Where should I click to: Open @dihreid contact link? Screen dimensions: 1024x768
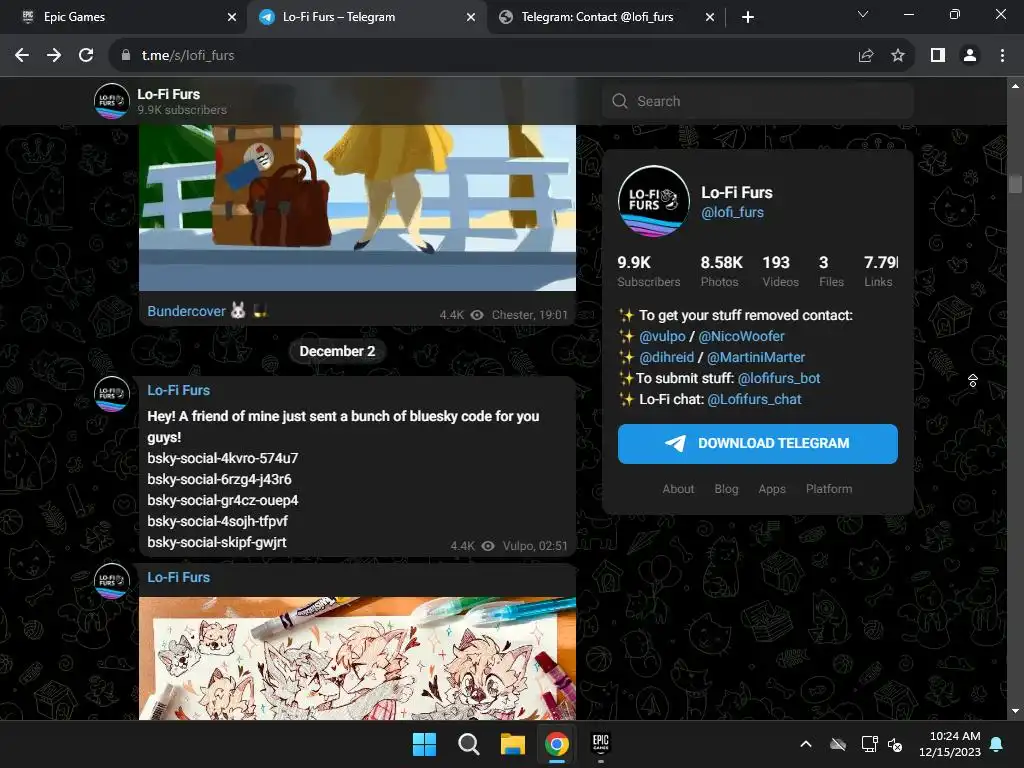pyautogui.click(x=666, y=357)
